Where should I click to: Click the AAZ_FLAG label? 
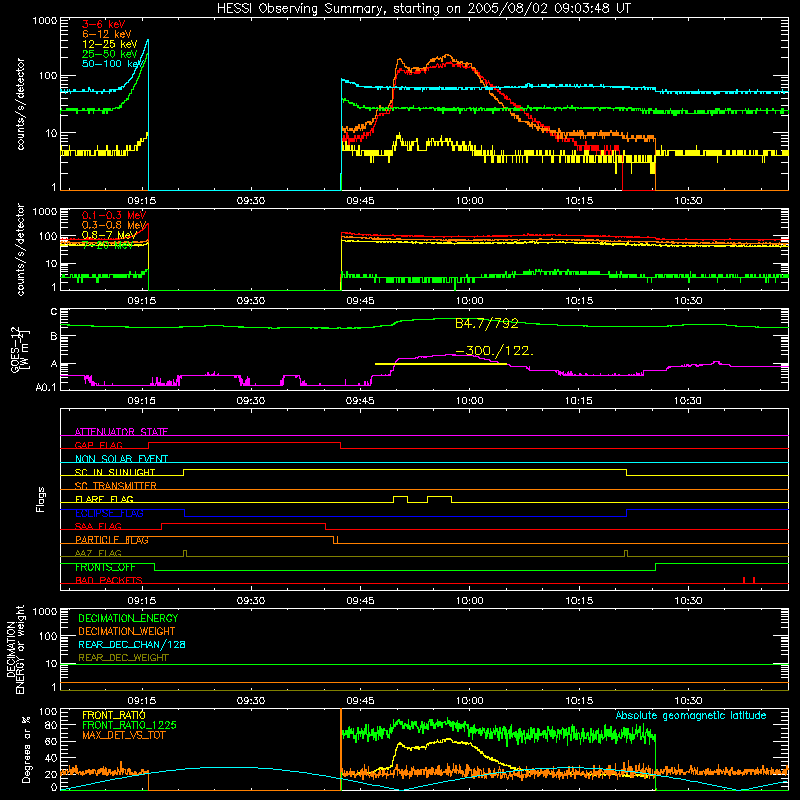[x=98, y=553]
